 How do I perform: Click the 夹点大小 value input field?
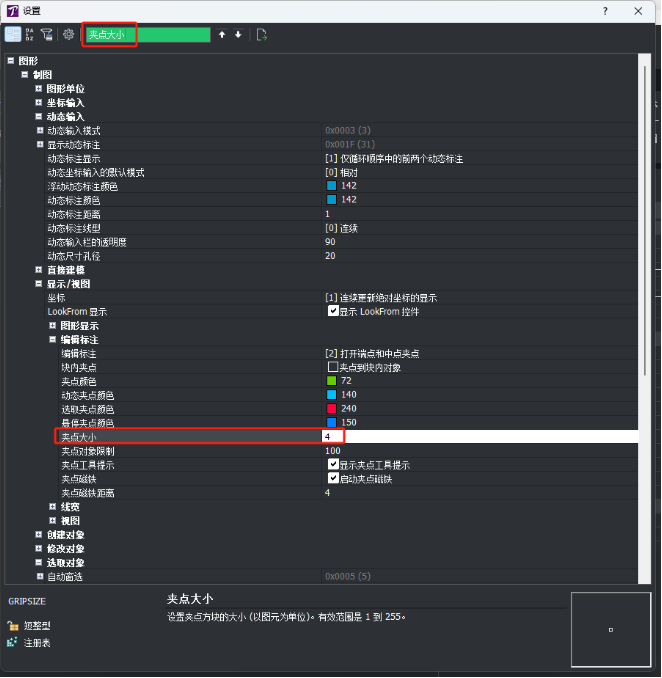(x=480, y=437)
